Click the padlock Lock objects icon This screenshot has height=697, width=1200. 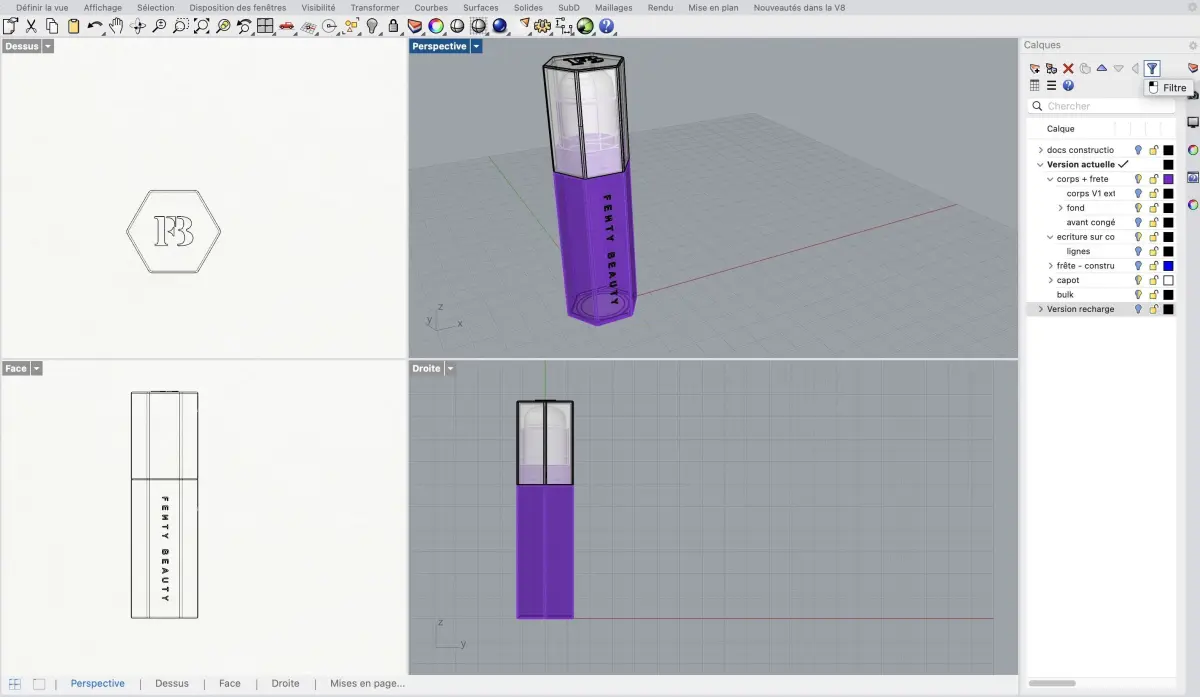394,26
